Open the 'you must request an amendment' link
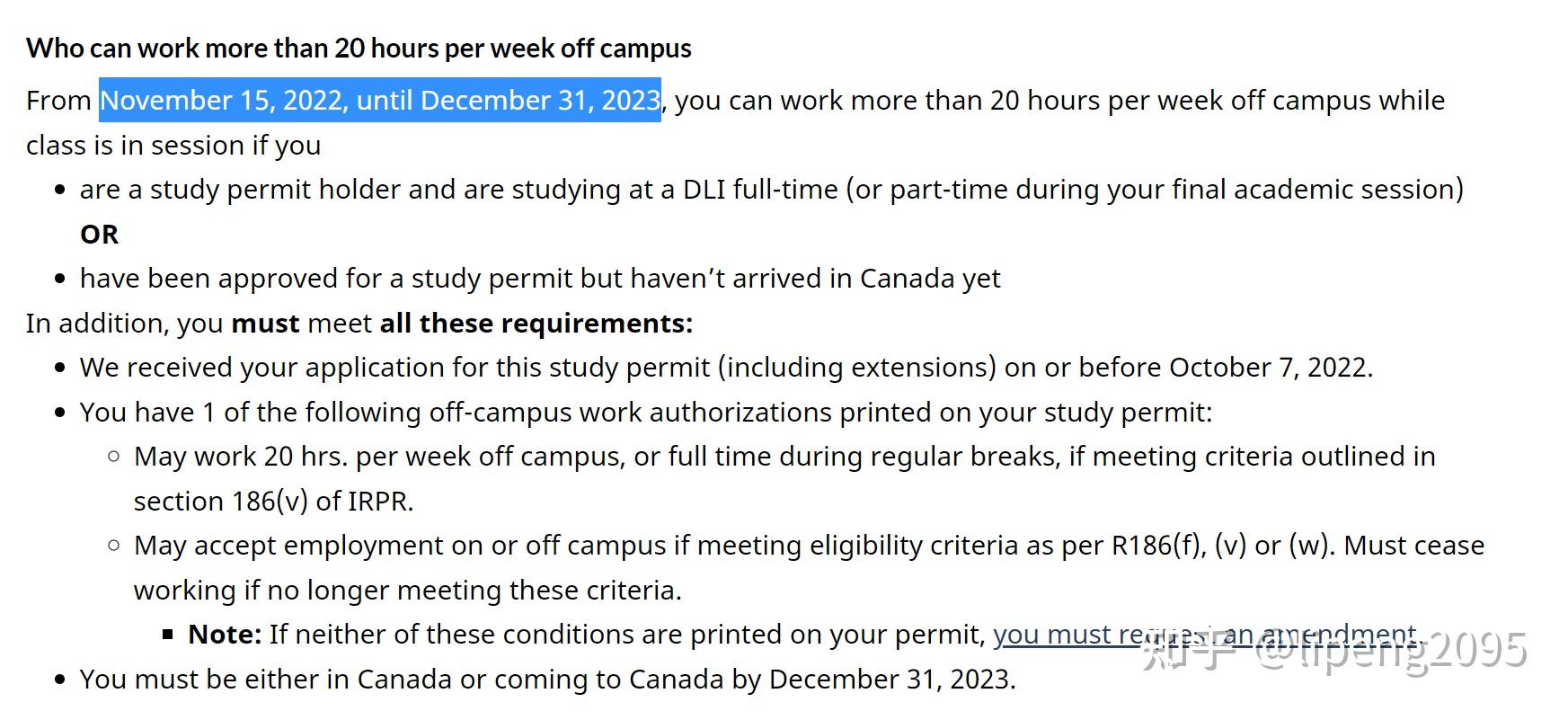1568x720 pixels. (1206, 635)
